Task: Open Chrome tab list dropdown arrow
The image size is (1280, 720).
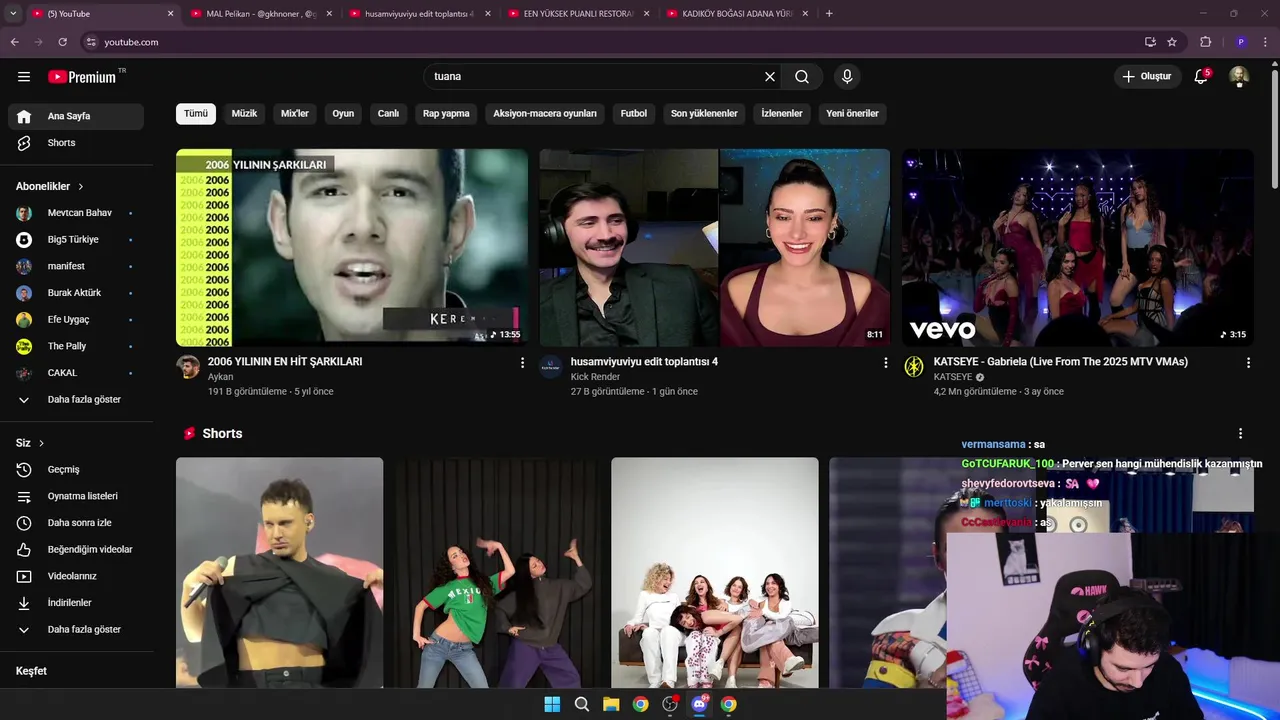Action: [x=13, y=13]
